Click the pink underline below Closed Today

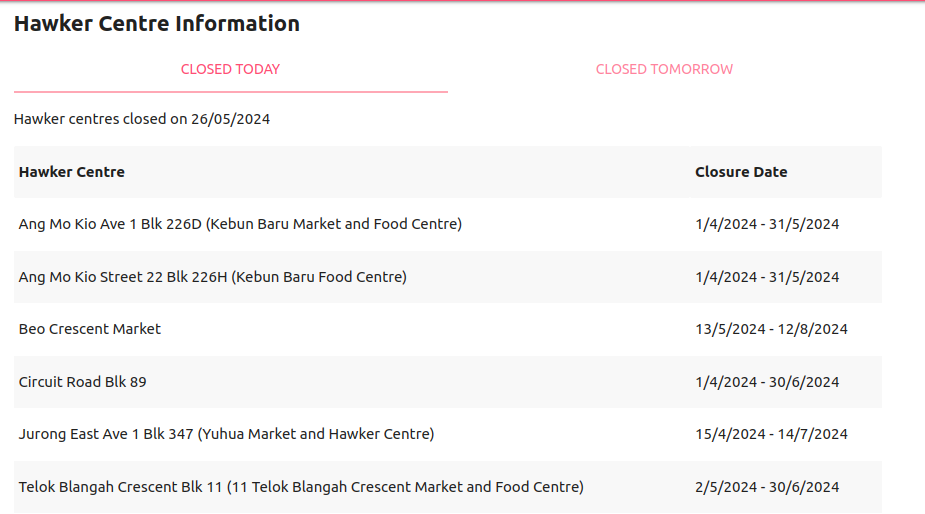(x=230, y=92)
